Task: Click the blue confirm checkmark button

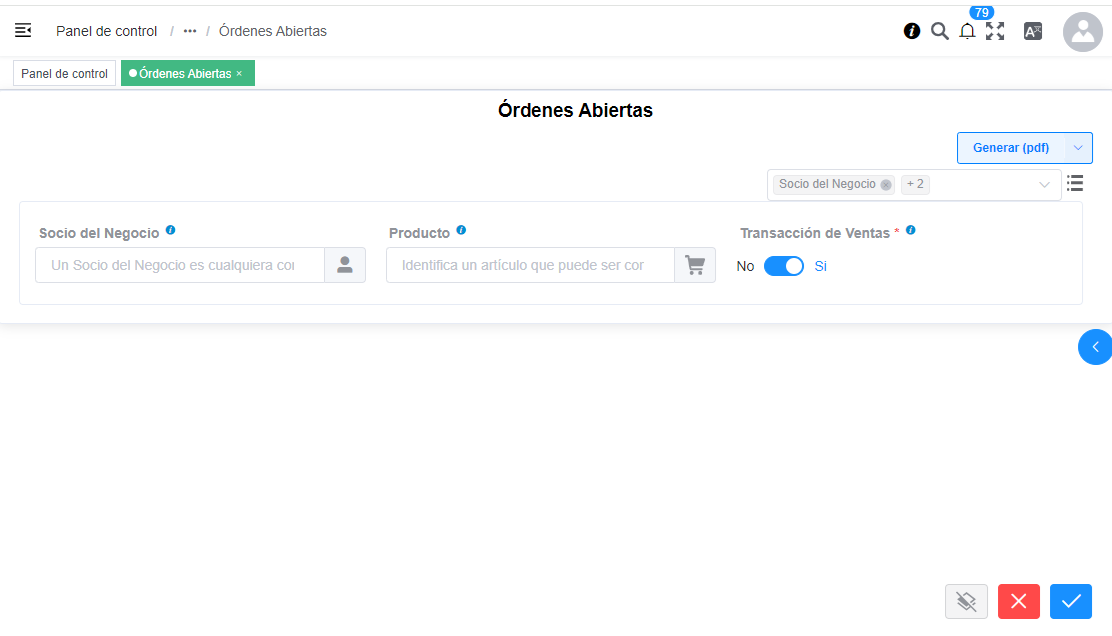Action: pos(1070,601)
